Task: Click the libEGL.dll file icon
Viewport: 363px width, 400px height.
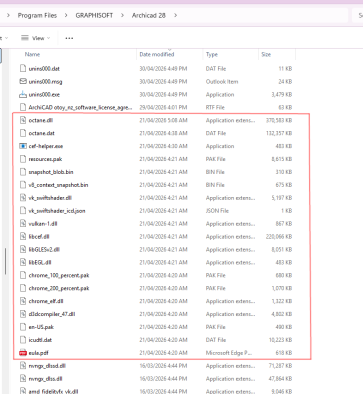Action: [23, 262]
